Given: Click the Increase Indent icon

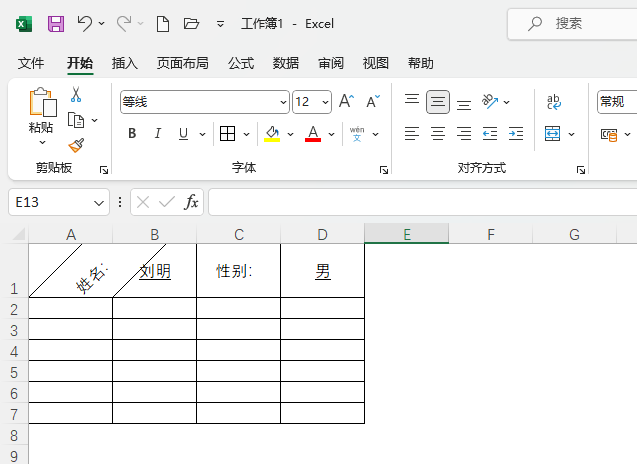Looking at the screenshot, I should pyautogui.click(x=516, y=134).
